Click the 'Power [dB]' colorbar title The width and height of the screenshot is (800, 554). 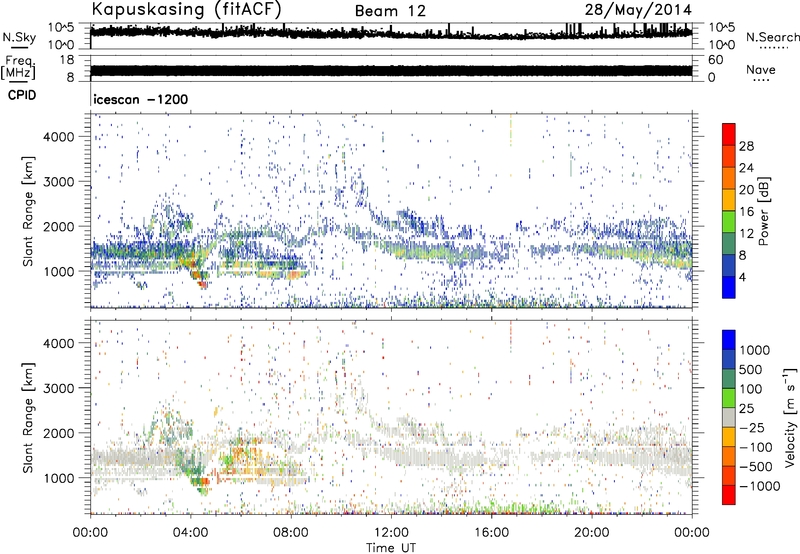[764, 211]
